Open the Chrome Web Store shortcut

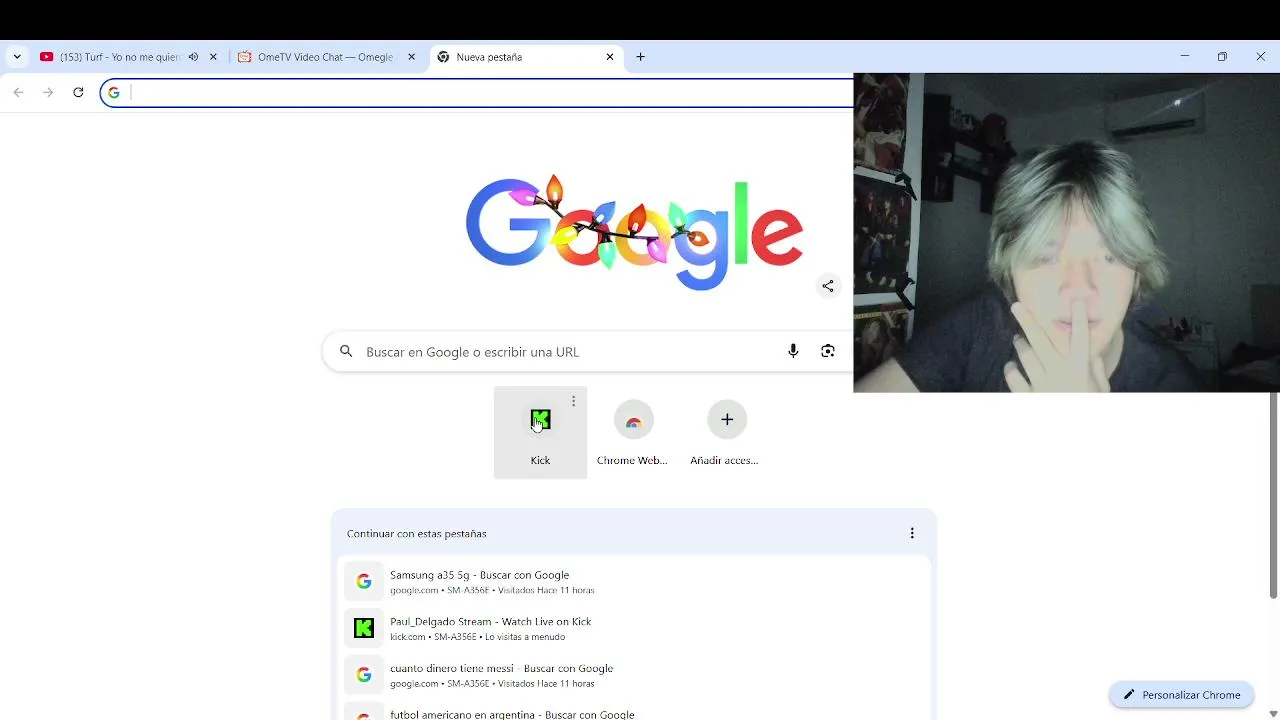pyautogui.click(x=633, y=432)
